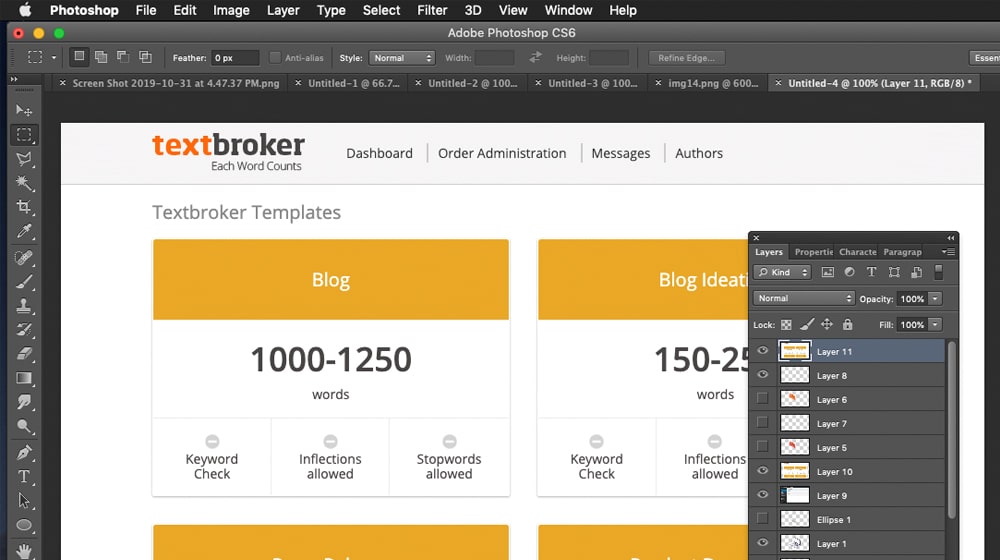Viewport: 1000px width, 560px height.
Task: Select the Eraser tool
Action: pyautogui.click(x=24, y=353)
